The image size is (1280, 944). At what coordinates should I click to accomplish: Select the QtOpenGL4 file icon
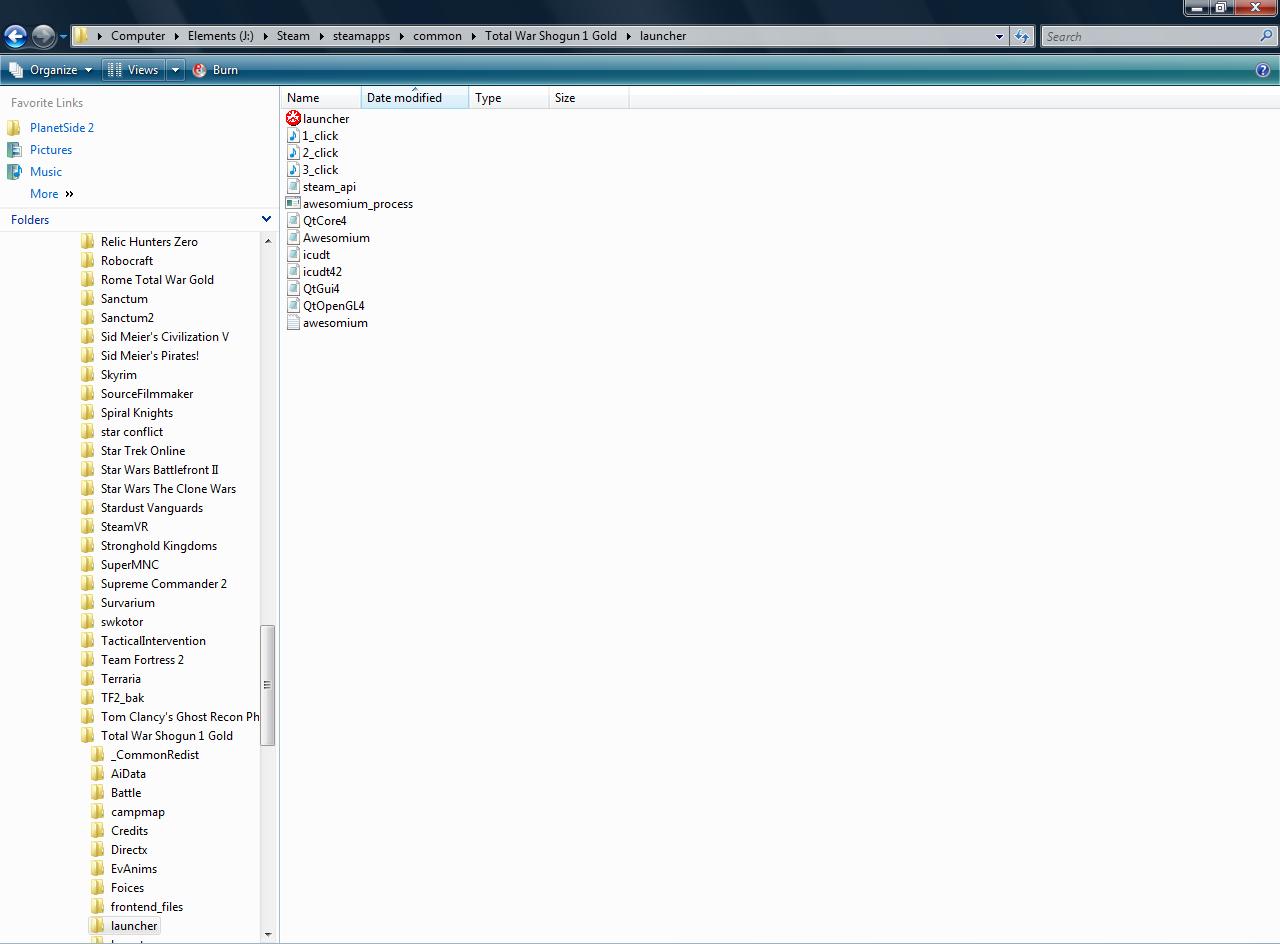click(293, 306)
